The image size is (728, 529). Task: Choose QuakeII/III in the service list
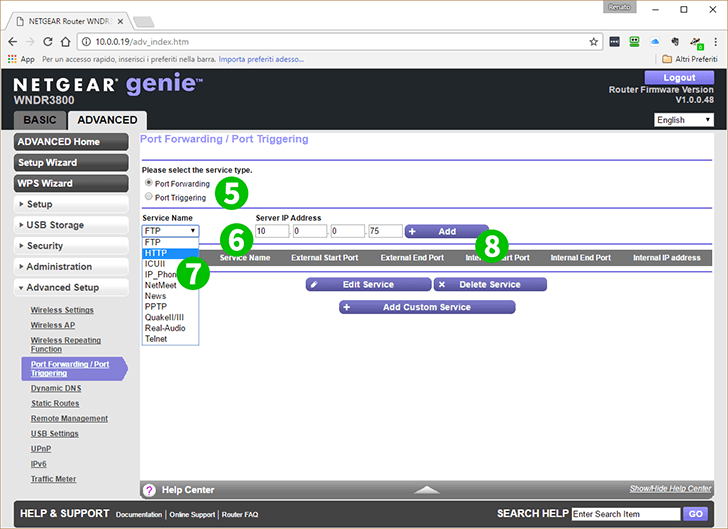[170, 317]
